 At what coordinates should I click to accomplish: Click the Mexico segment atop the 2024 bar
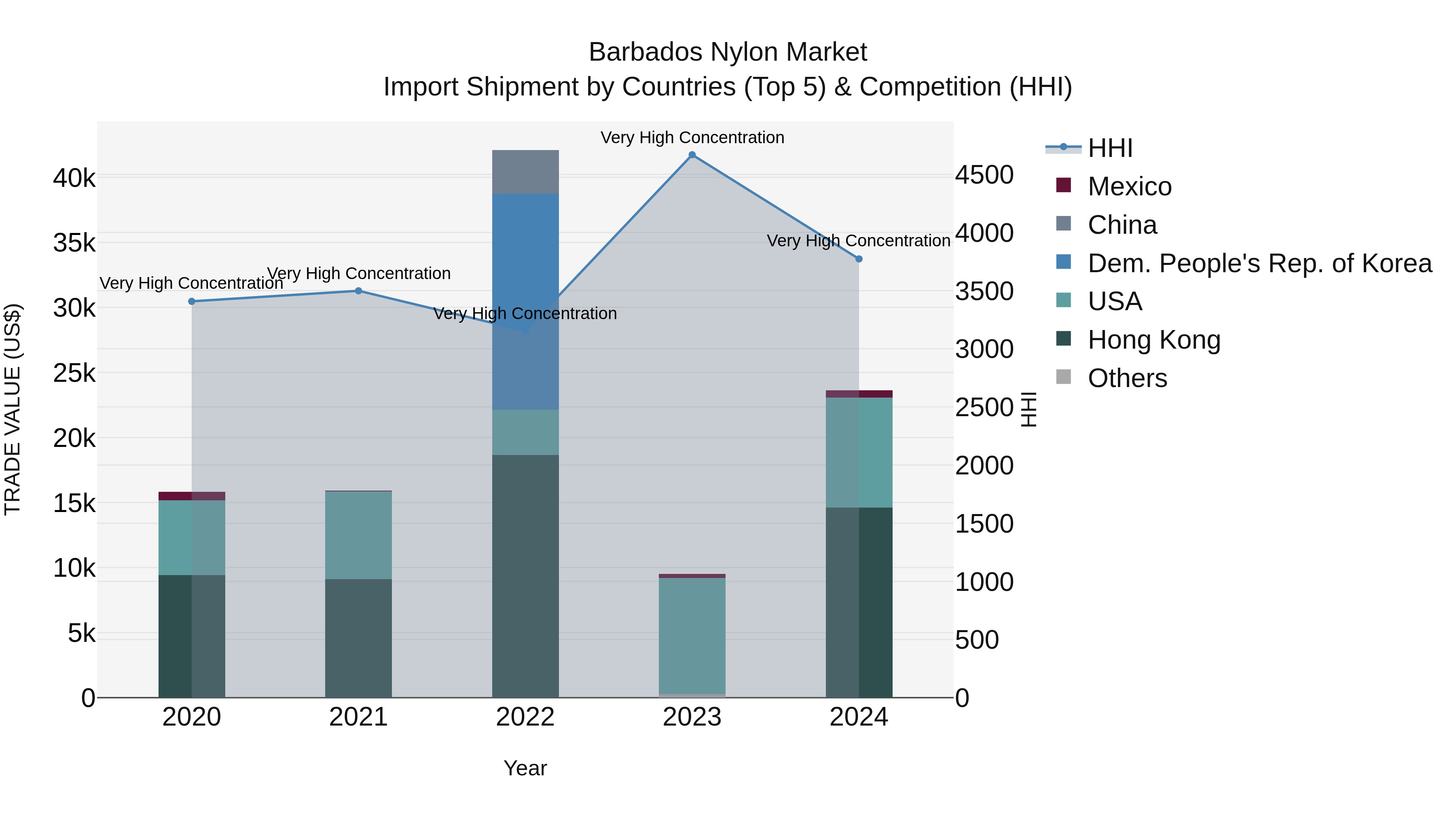click(x=859, y=394)
